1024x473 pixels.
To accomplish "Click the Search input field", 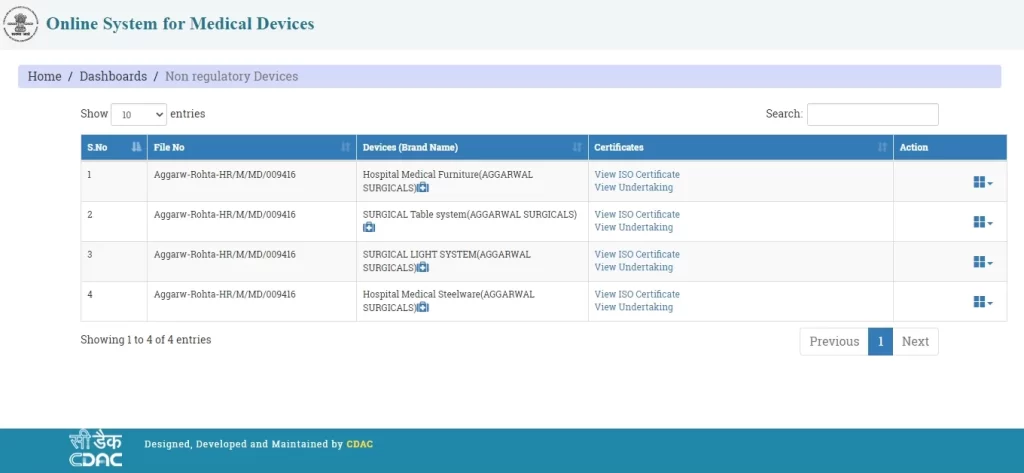I will click(x=872, y=115).
